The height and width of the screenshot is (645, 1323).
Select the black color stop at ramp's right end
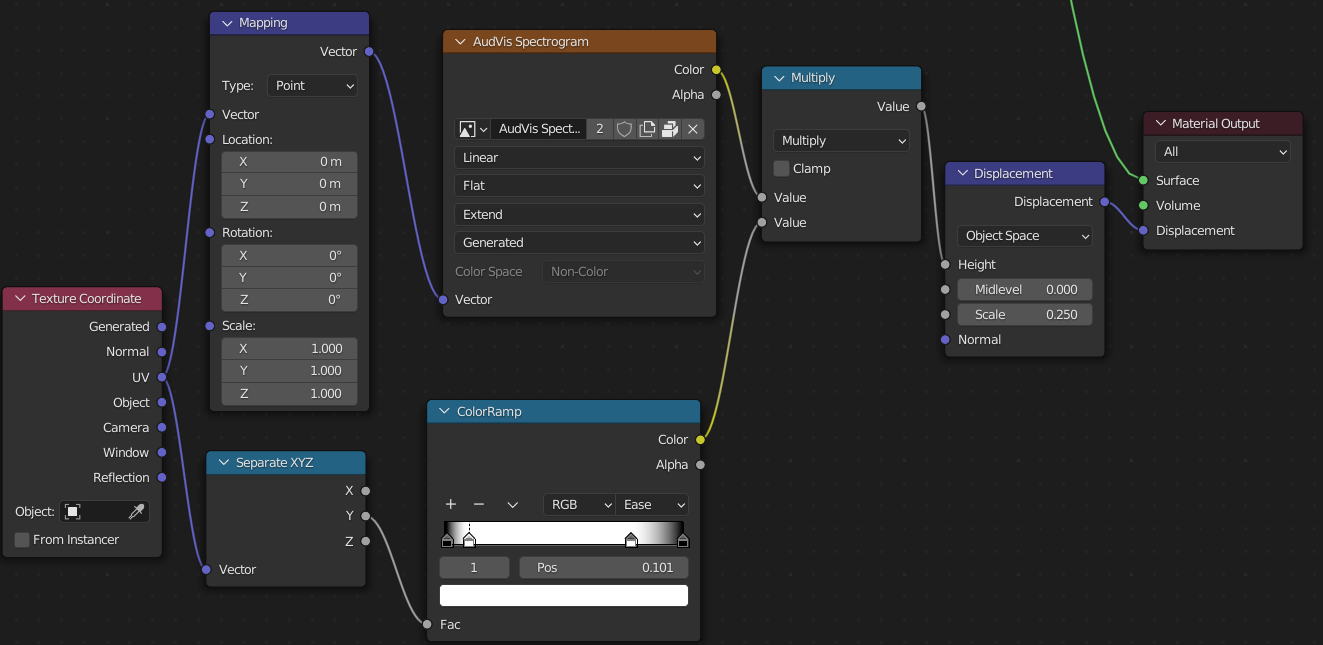(683, 540)
